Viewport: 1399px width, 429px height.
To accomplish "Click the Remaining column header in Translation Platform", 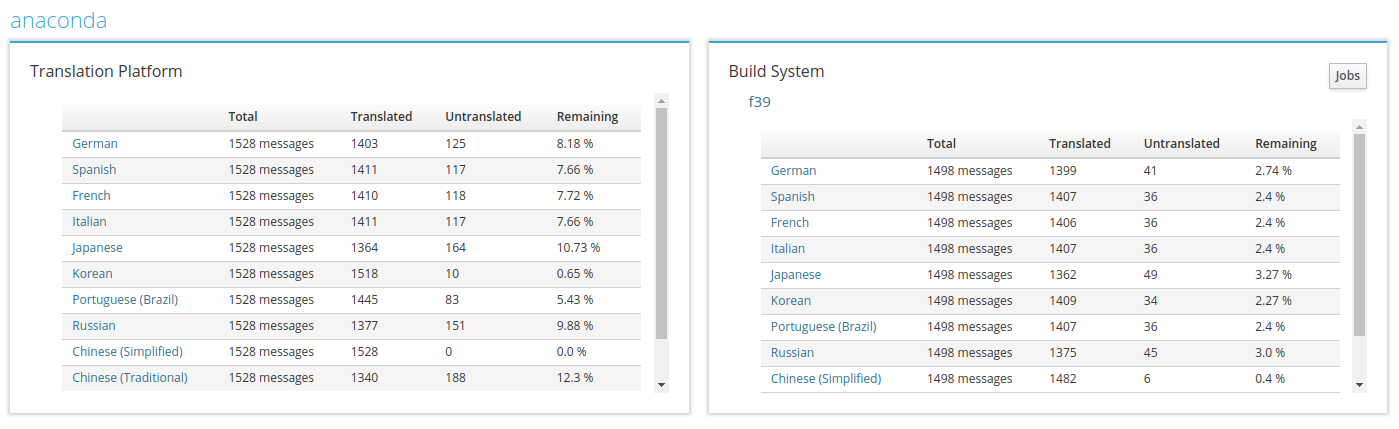I will click(x=587, y=117).
